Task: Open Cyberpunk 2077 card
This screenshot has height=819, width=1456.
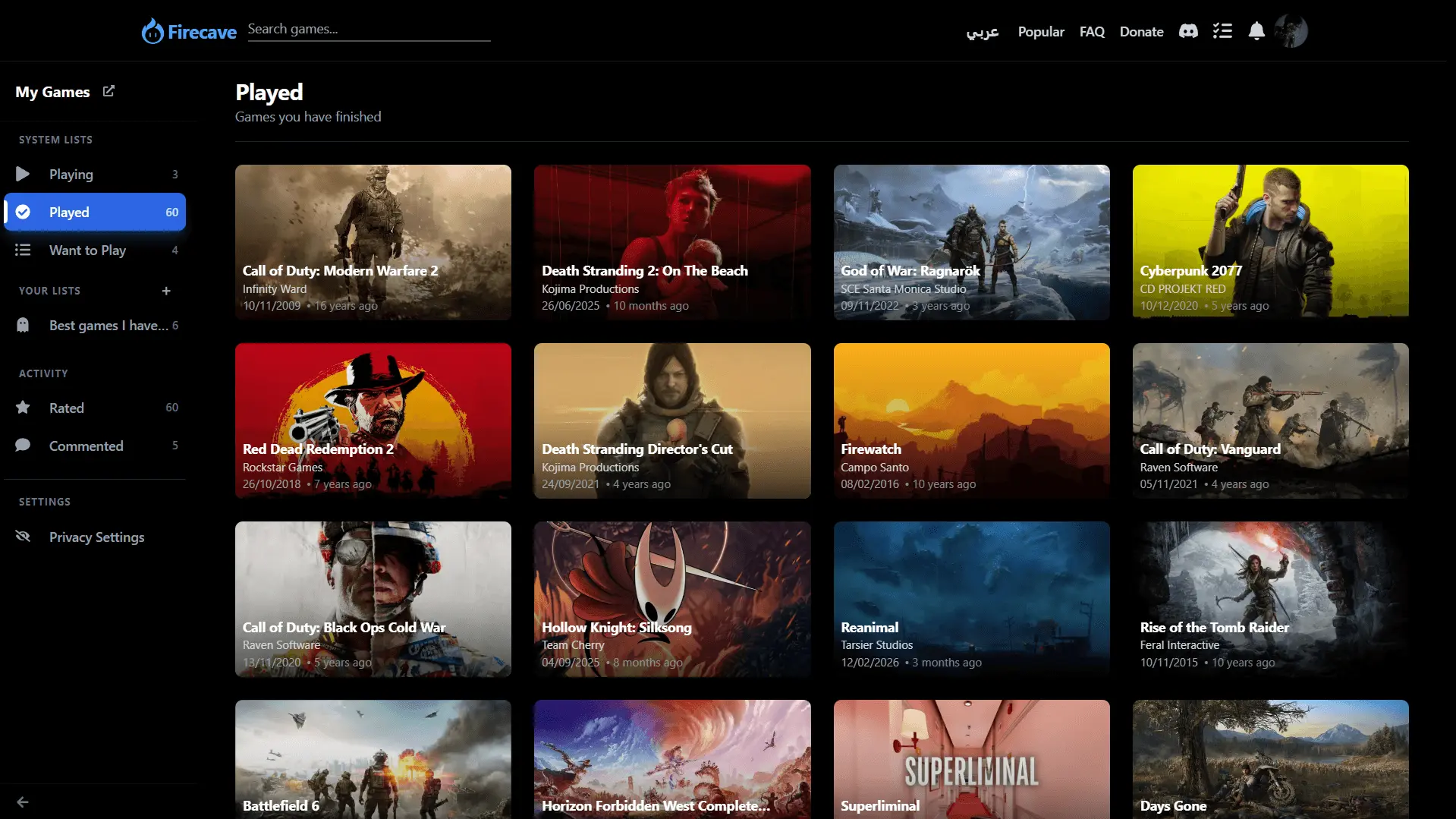Action: point(1270,242)
